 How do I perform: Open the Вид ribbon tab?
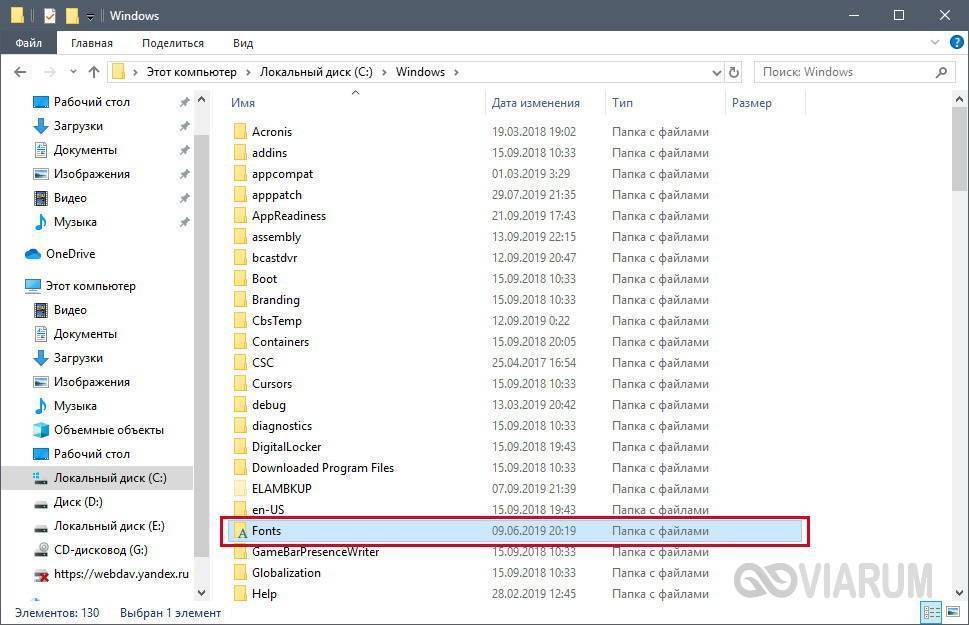click(243, 43)
